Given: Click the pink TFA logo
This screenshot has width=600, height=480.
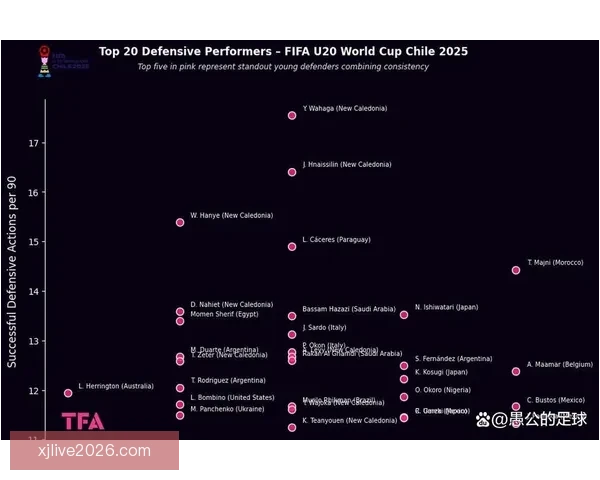Looking at the screenshot, I should tap(83, 421).
